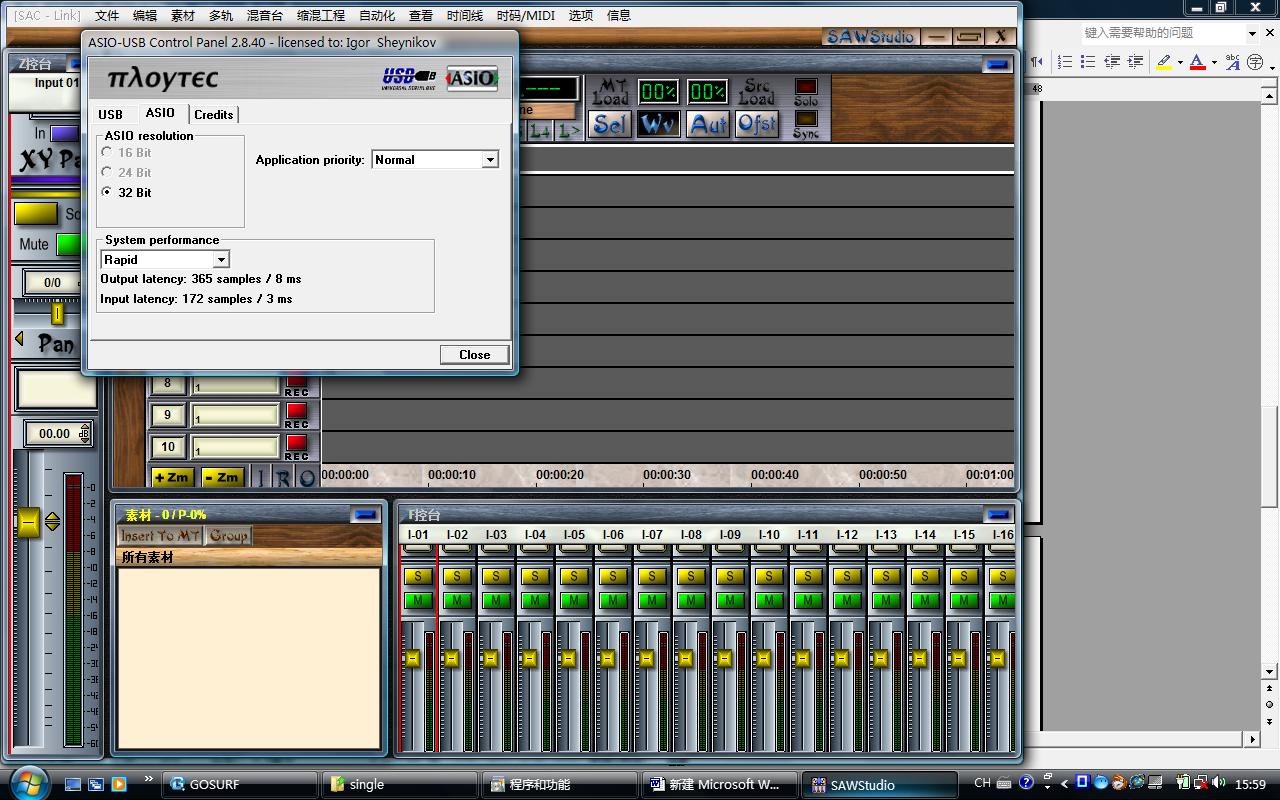Open the 素材 menu
The image size is (1280, 800).
click(x=183, y=15)
